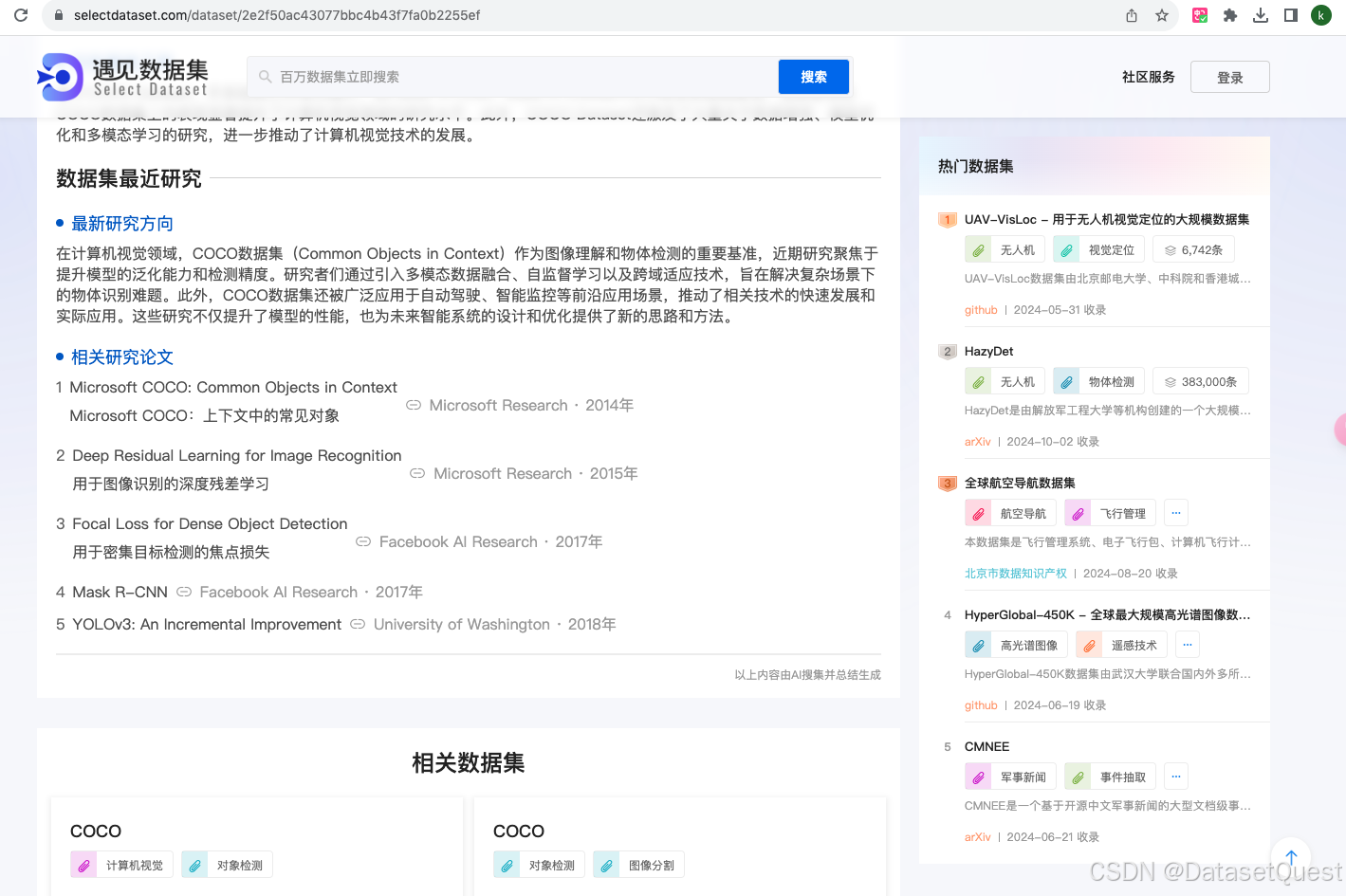Open paper Deep Residual Learning for Image Recognition
Image resolution: width=1346 pixels, height=896 pixels.
pyautogui.click(x=237, y=456)
